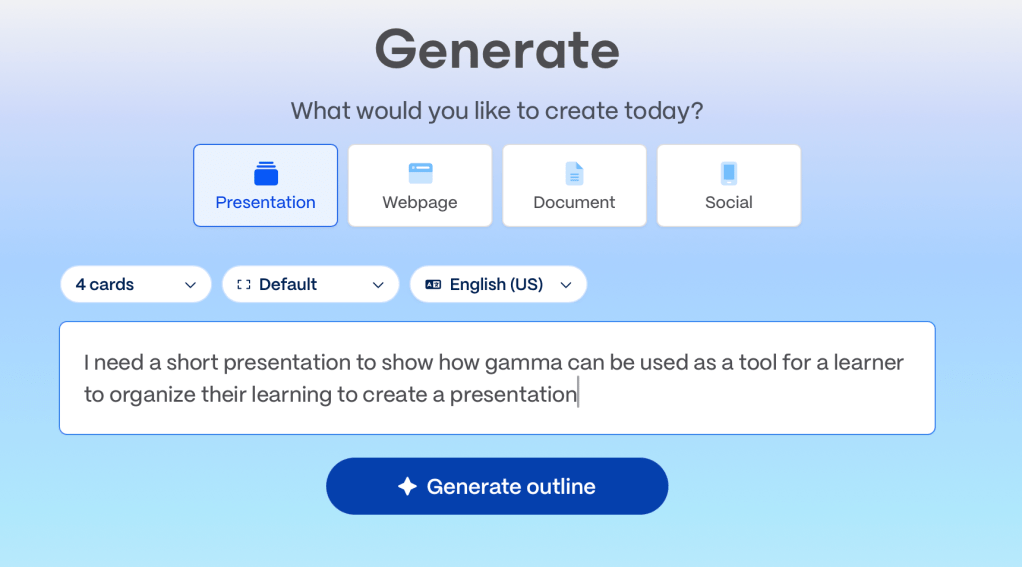Click inside the presentation prompt text box

[x=497, y=378]
